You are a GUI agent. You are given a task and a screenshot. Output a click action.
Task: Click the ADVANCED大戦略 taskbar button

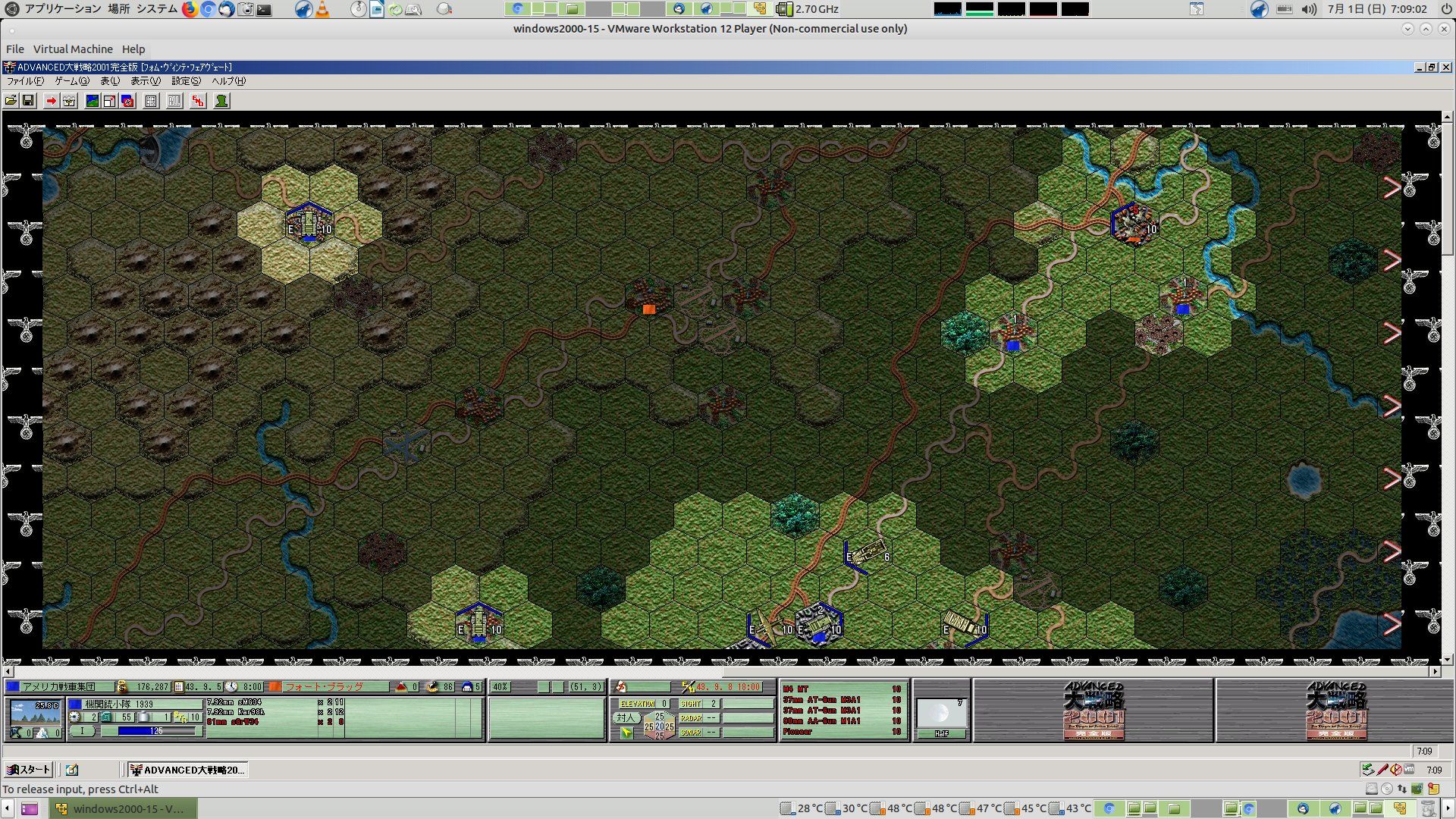pos(187,770)
